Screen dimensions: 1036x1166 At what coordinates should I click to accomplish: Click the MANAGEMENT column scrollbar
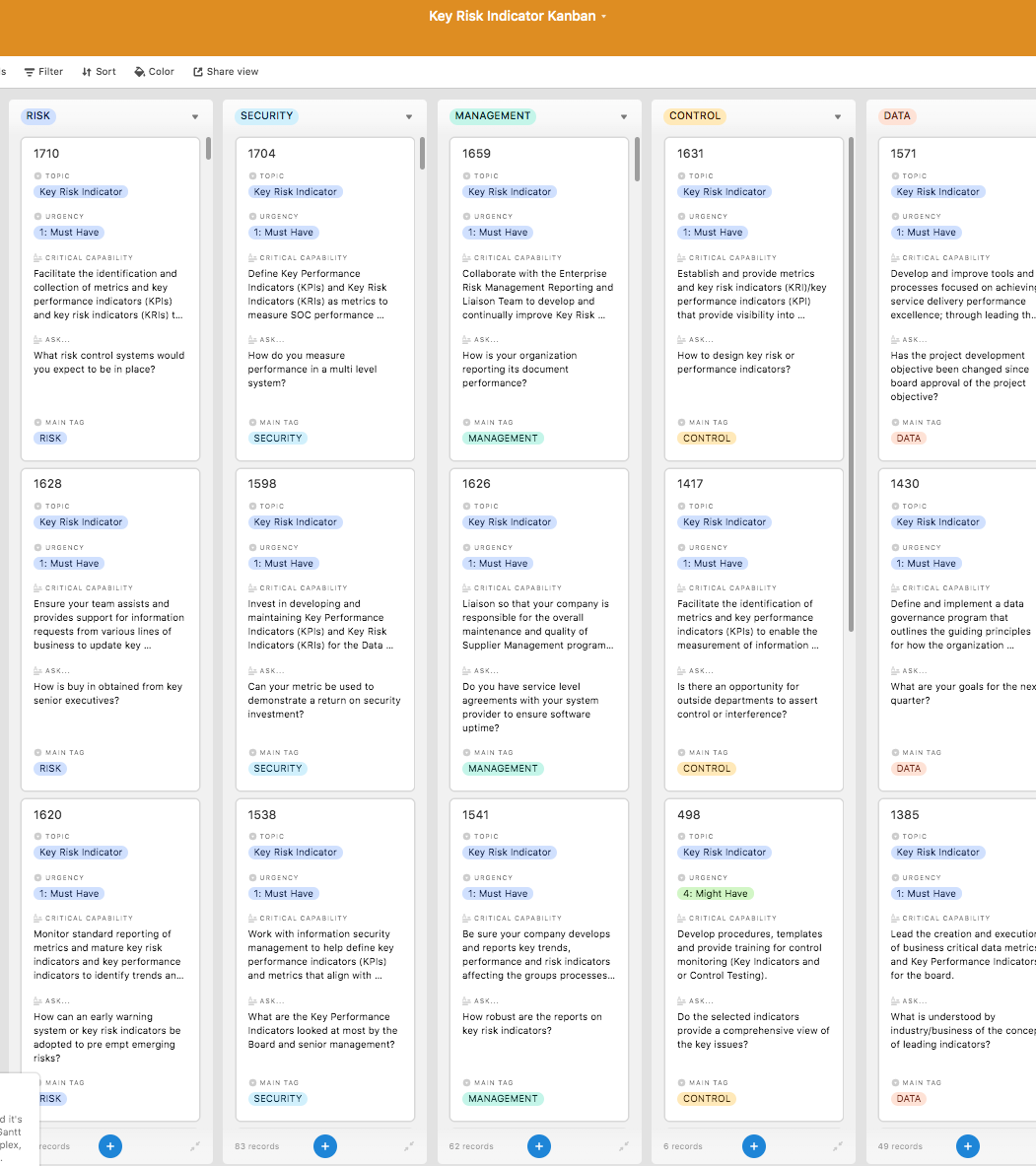637,160
